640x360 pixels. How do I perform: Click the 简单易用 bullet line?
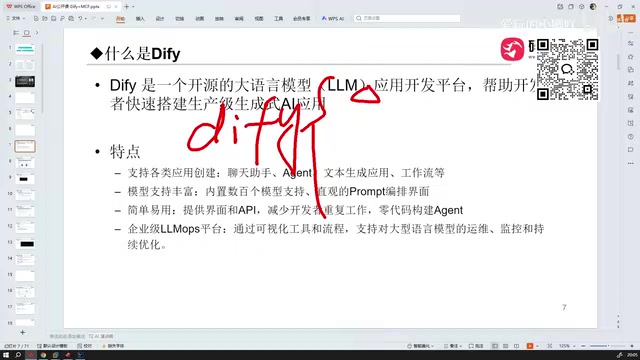pyautogui.click(x=295, y=210)
